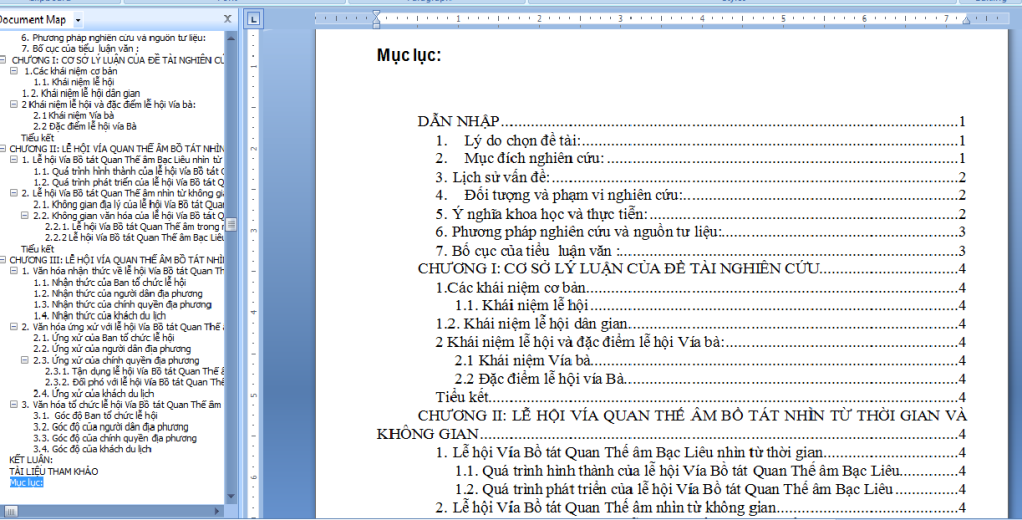Click the 'Mục lục:' heading in document

coord(409,55)
